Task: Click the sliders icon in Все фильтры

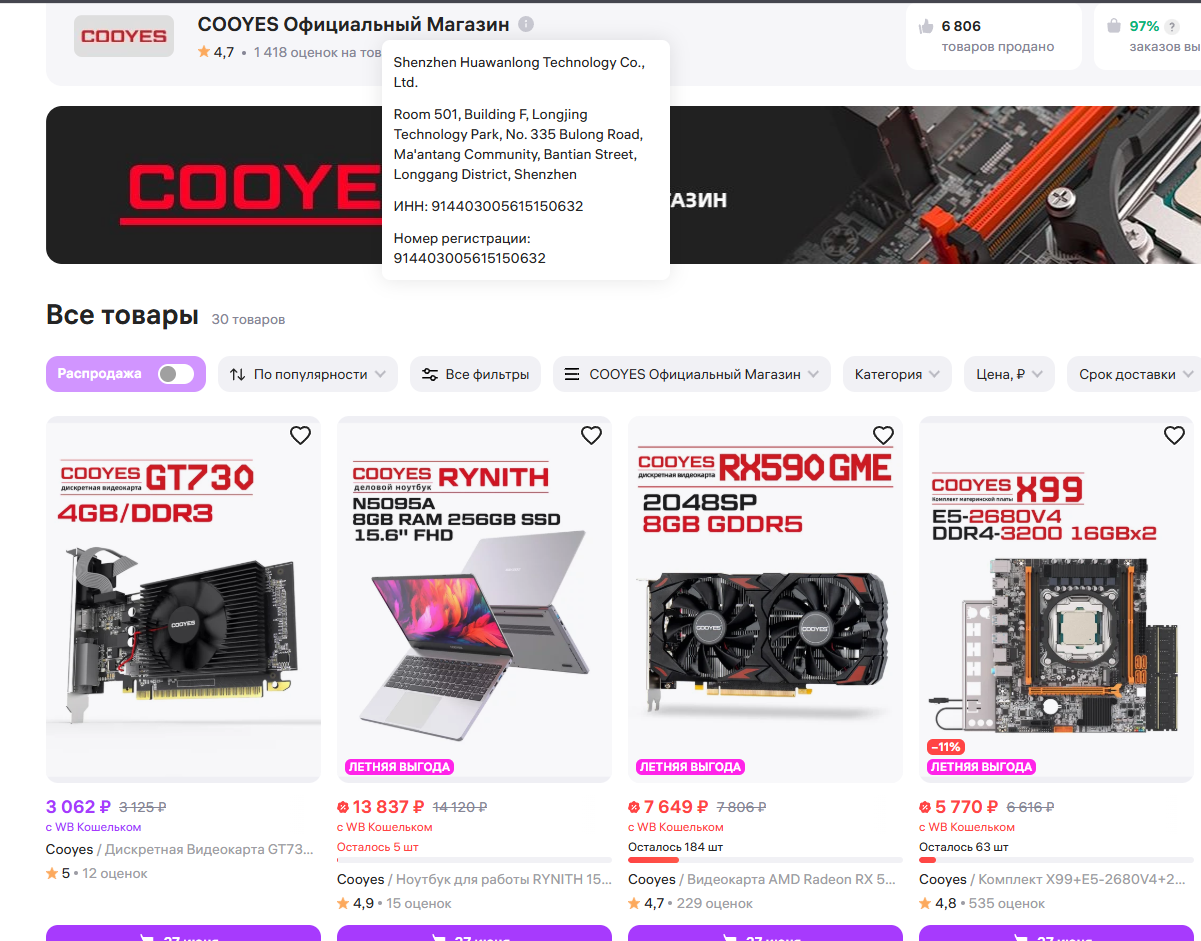Action: [430, 374]
